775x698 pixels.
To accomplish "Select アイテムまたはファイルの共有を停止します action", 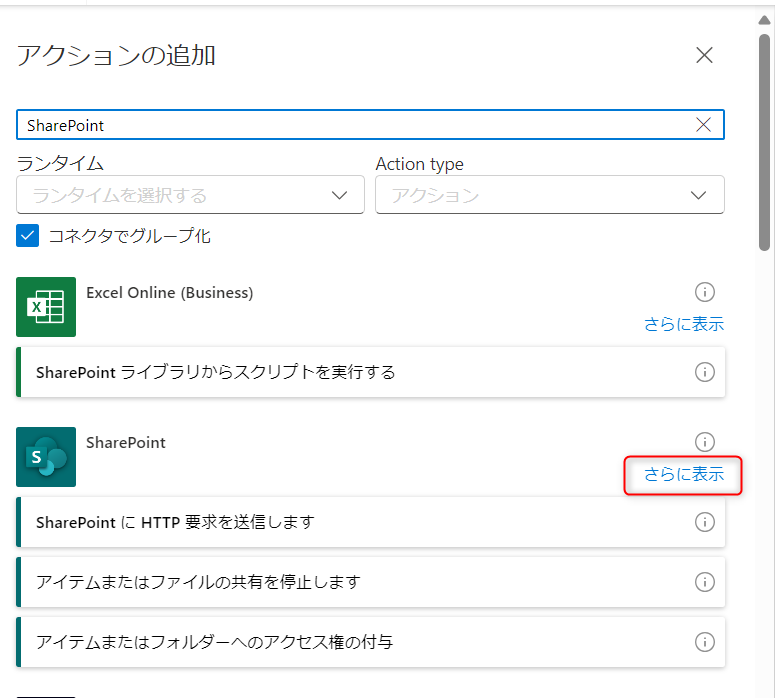I will pos(370,582).
